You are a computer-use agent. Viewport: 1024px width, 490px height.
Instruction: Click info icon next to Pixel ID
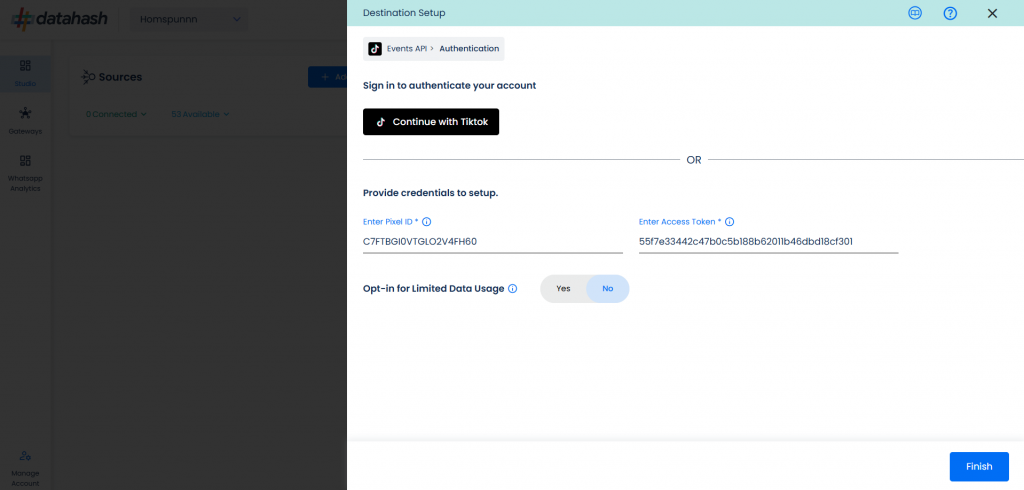tap(426, 222)
